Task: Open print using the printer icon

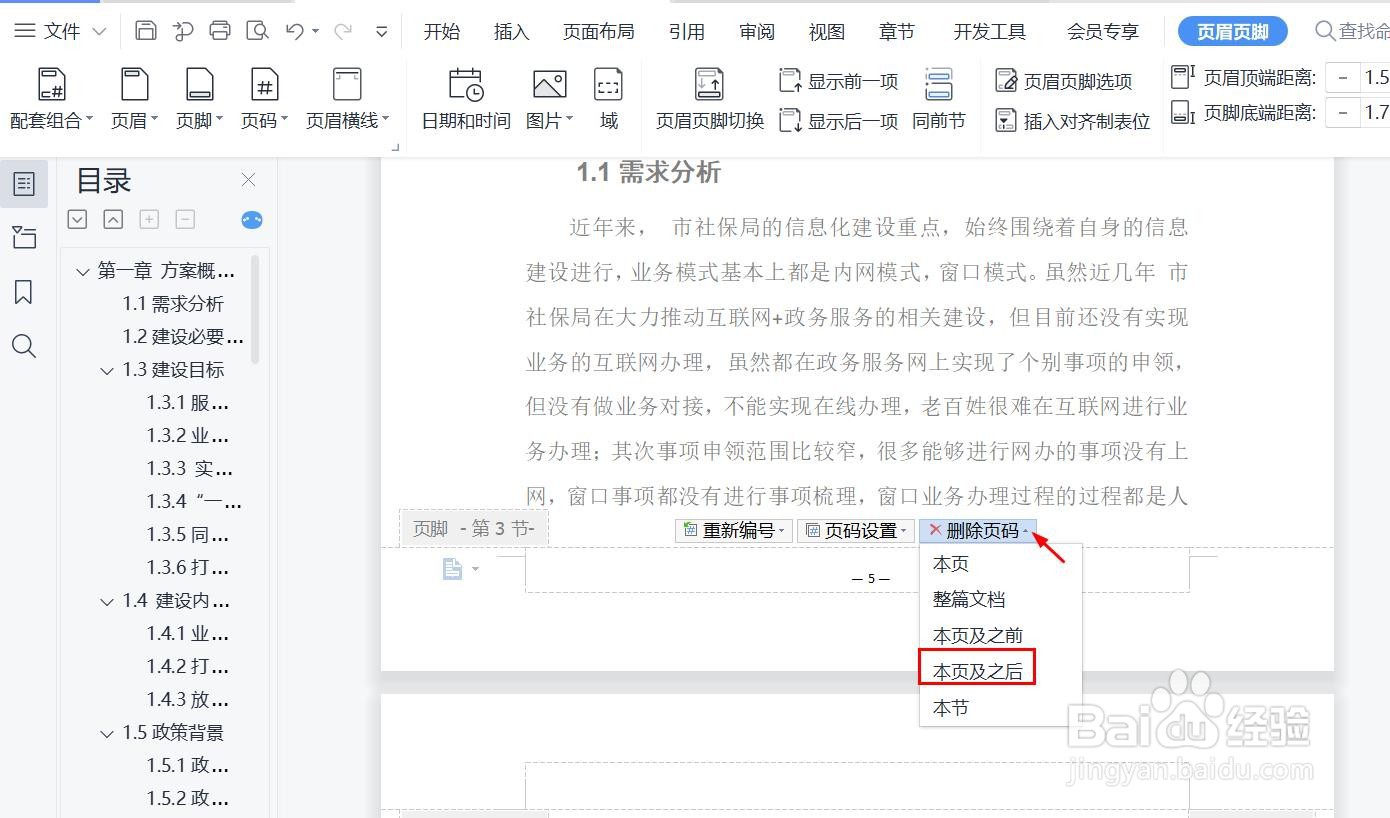Action: [x=219, y=31]
